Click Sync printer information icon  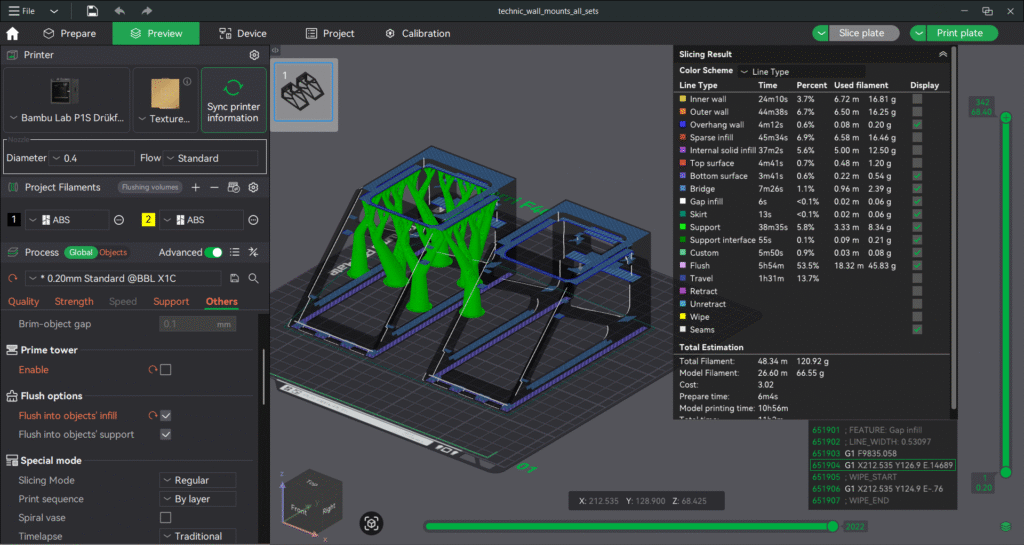click(233, 87)
